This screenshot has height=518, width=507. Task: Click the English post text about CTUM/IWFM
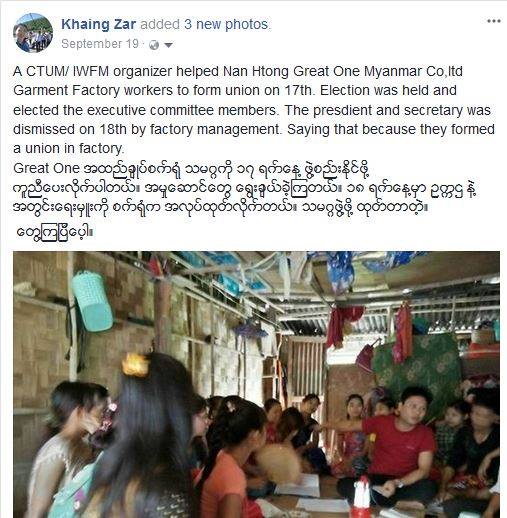pyautogui.click(x=253, y=110)
